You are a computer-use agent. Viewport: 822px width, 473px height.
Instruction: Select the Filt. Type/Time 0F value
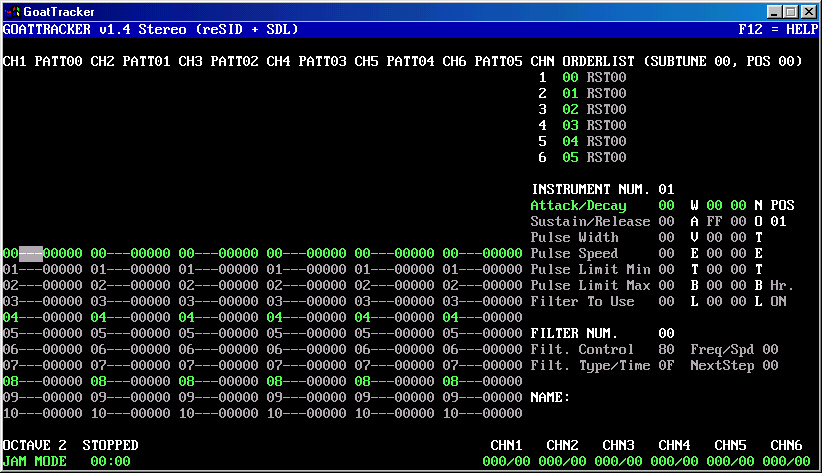pos(666,366)
